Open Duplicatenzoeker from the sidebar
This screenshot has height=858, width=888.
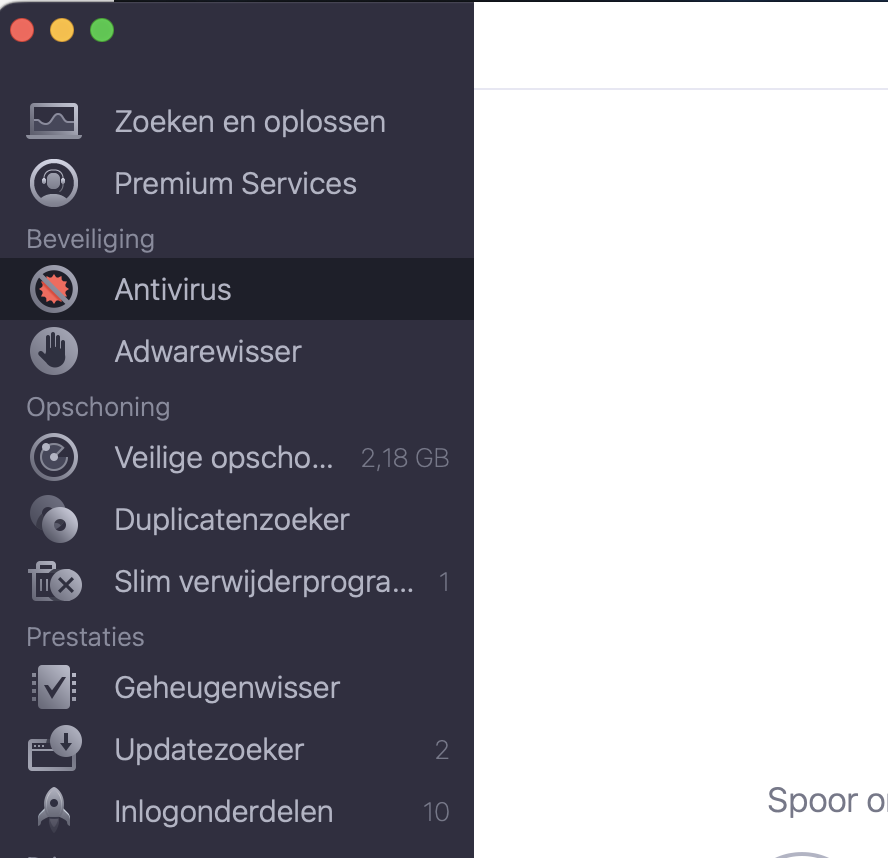click(x=231, y=519)
